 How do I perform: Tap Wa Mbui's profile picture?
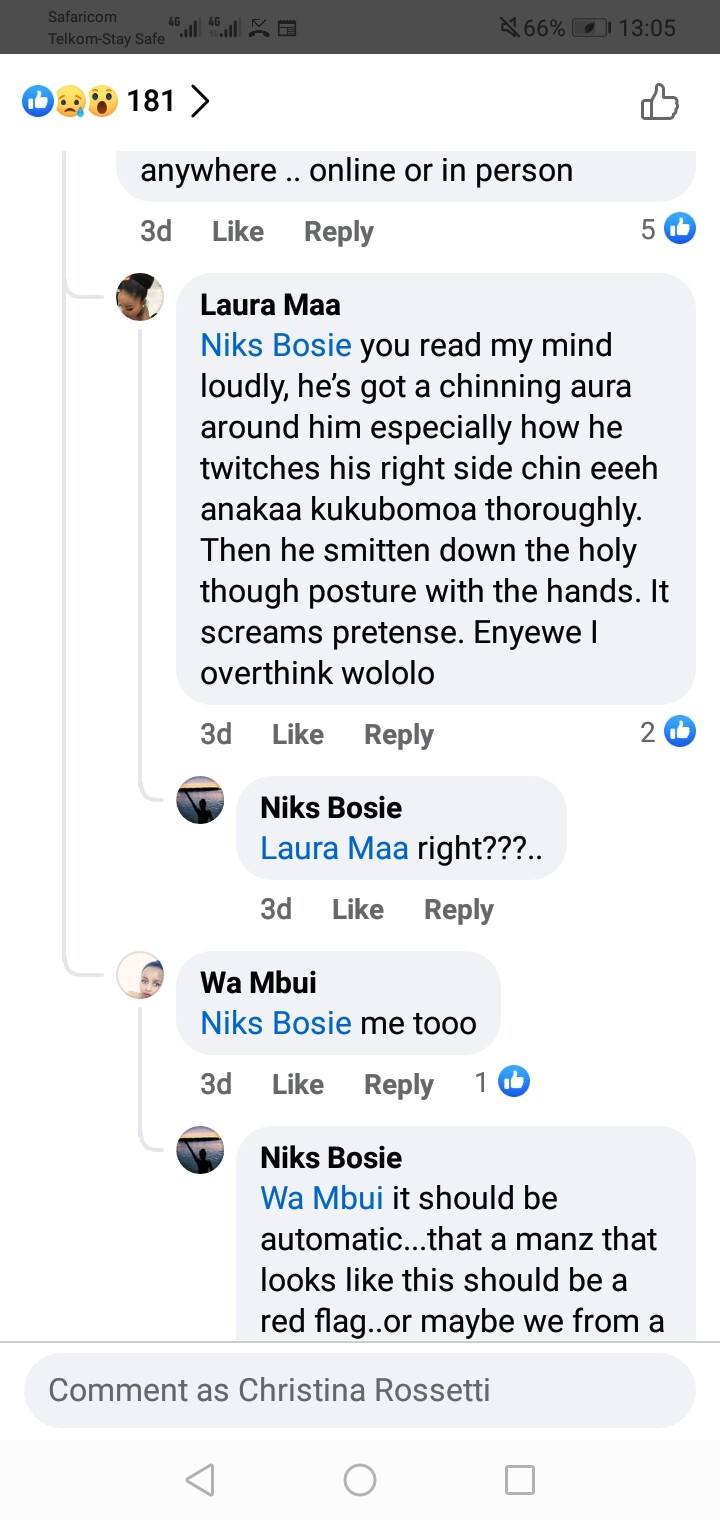(x=140, y=975)
